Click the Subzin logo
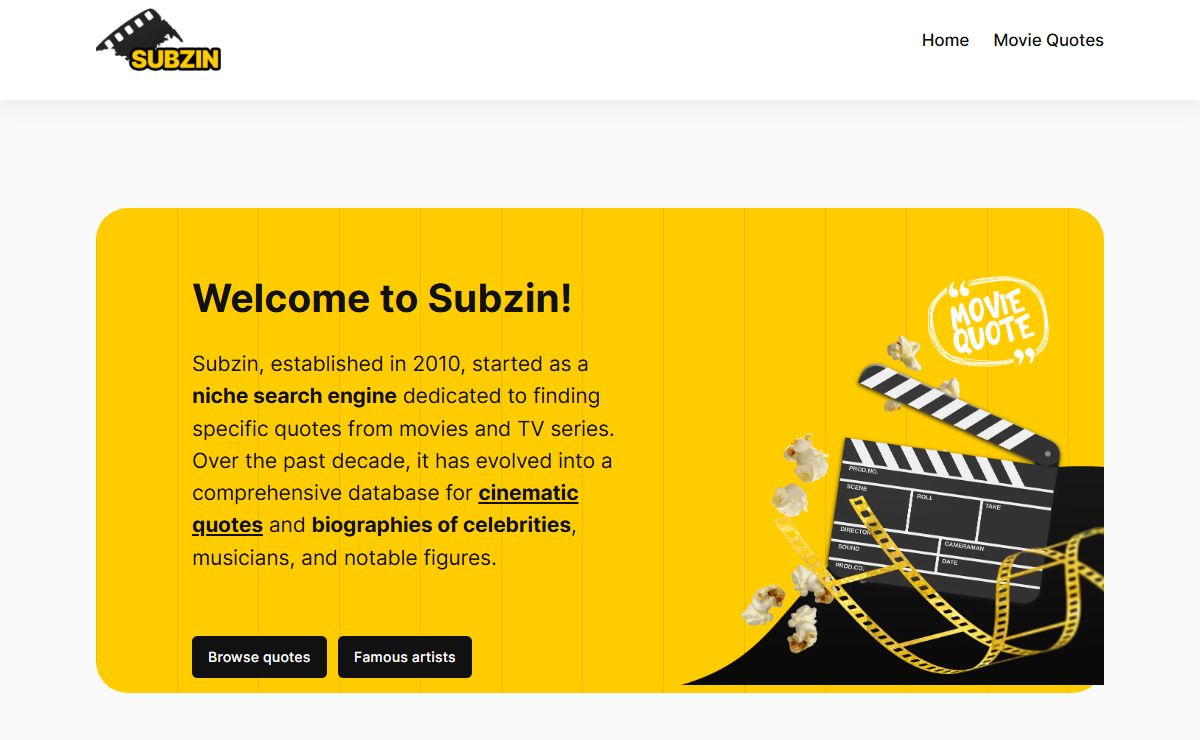The height and width of the screenshot is (740, 1200). point(158,40)
